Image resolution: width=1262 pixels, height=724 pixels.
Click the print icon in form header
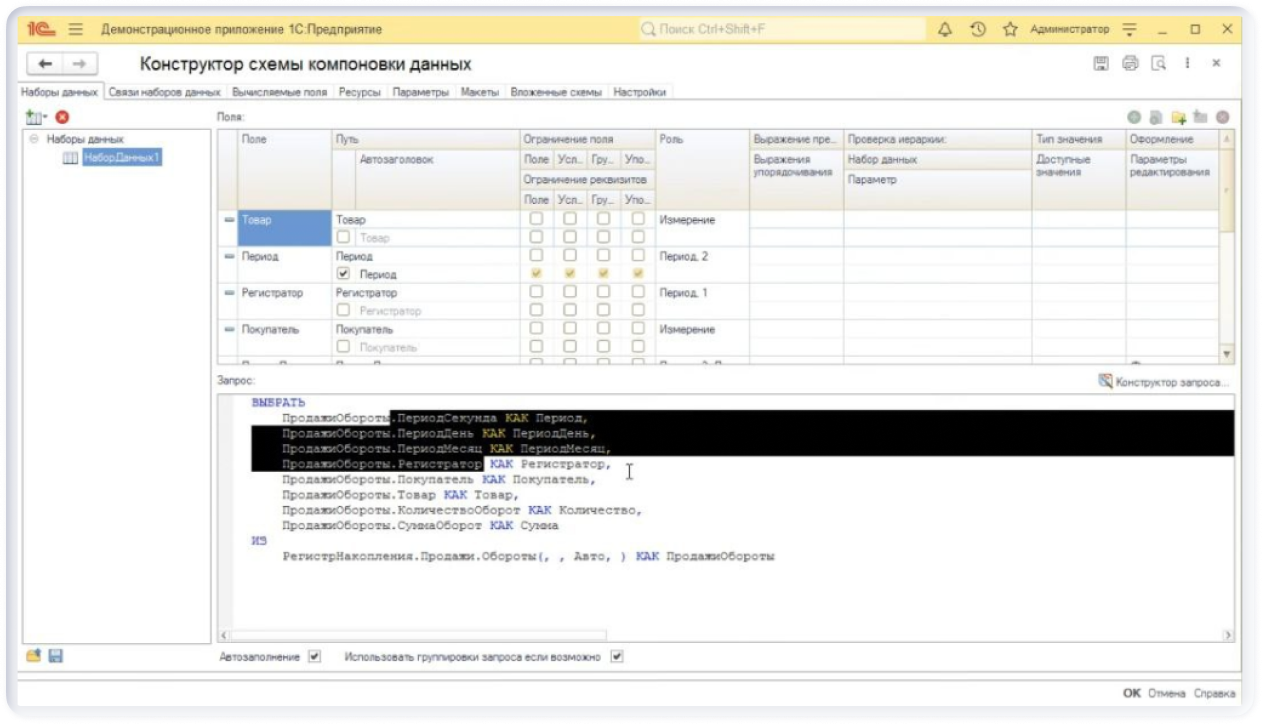pyautogui.click(x=1130, y=63)
